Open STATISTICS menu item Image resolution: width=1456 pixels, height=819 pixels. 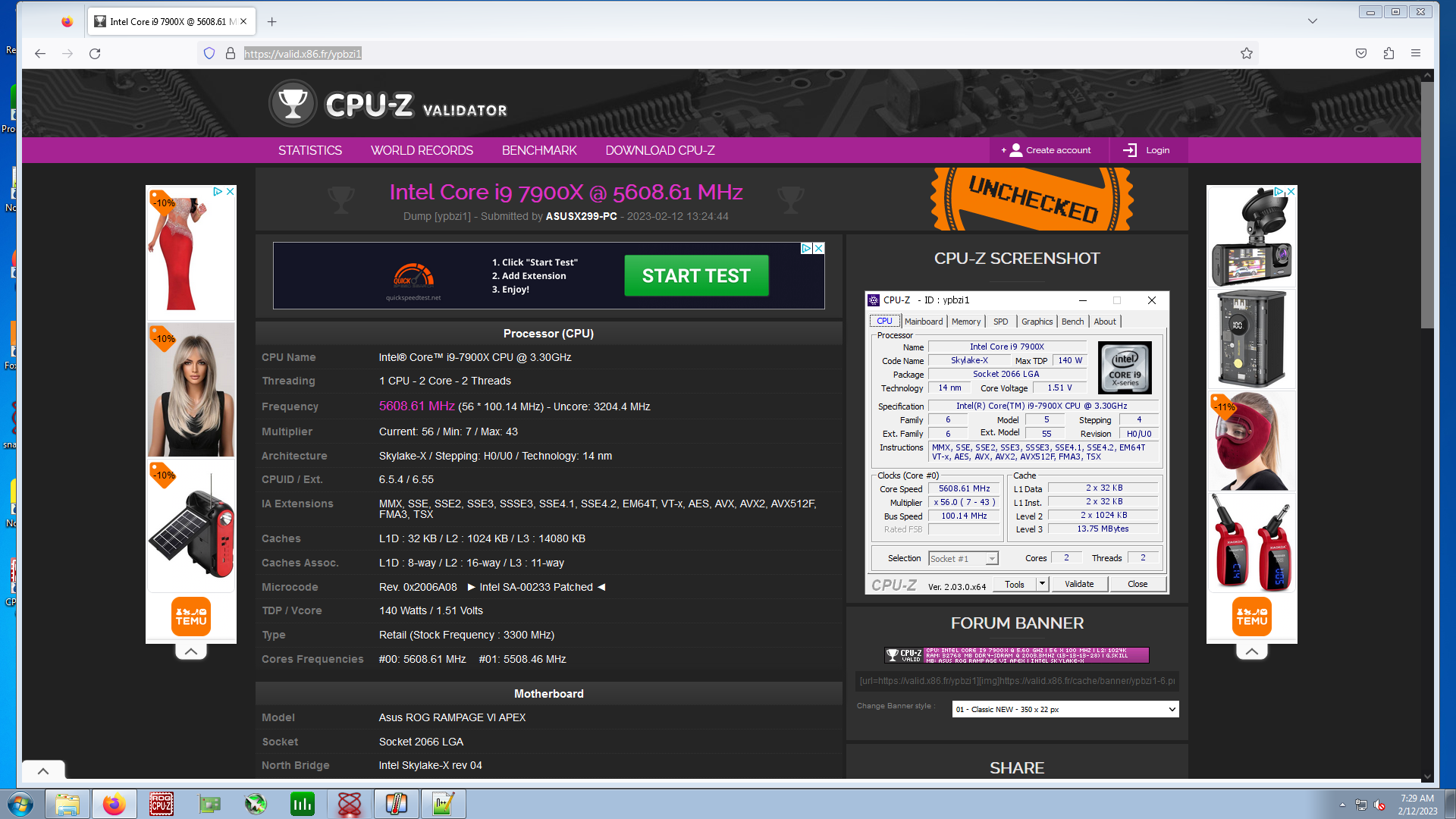(x=309, y=150)
